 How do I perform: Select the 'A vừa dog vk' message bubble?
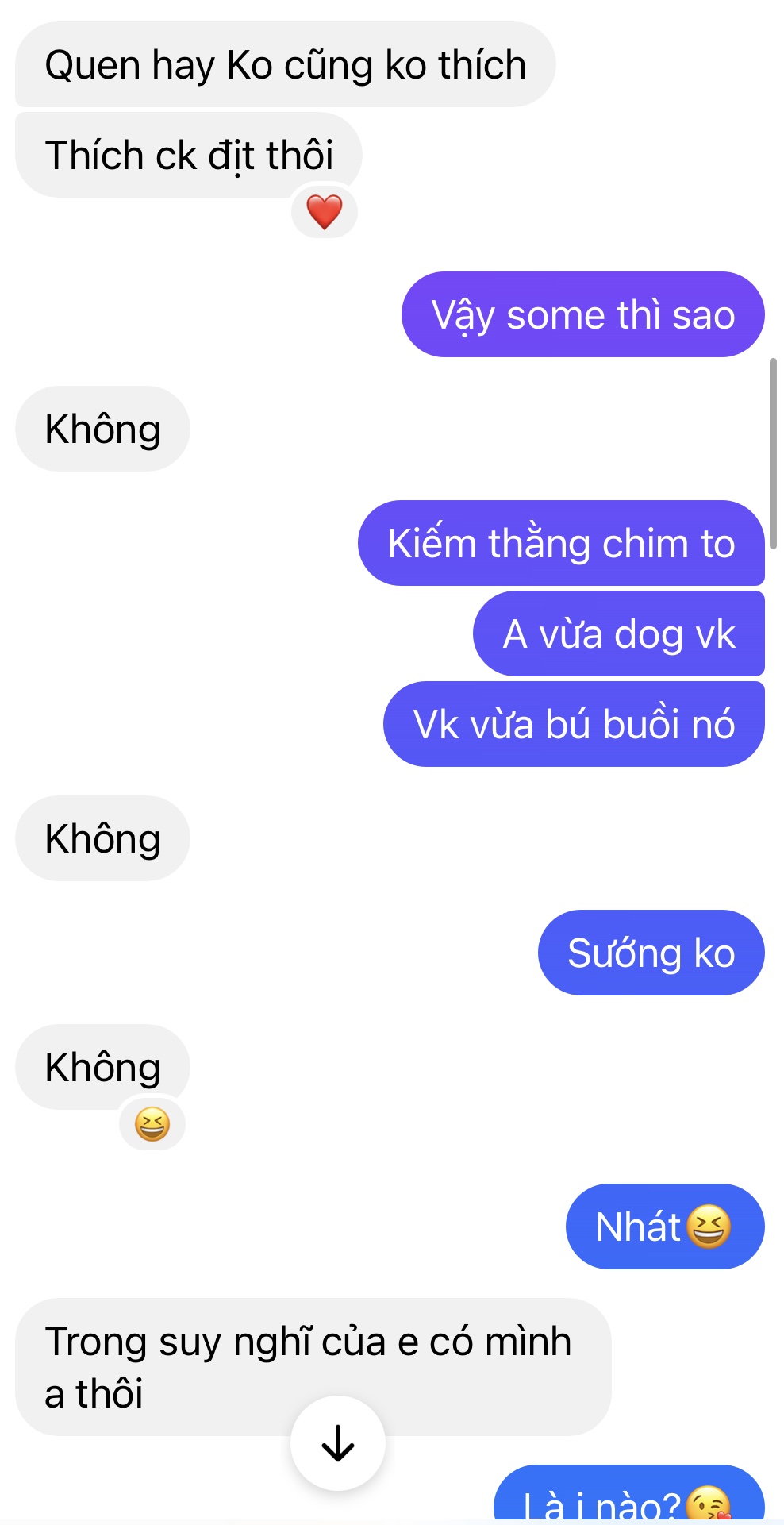(619, 633)
